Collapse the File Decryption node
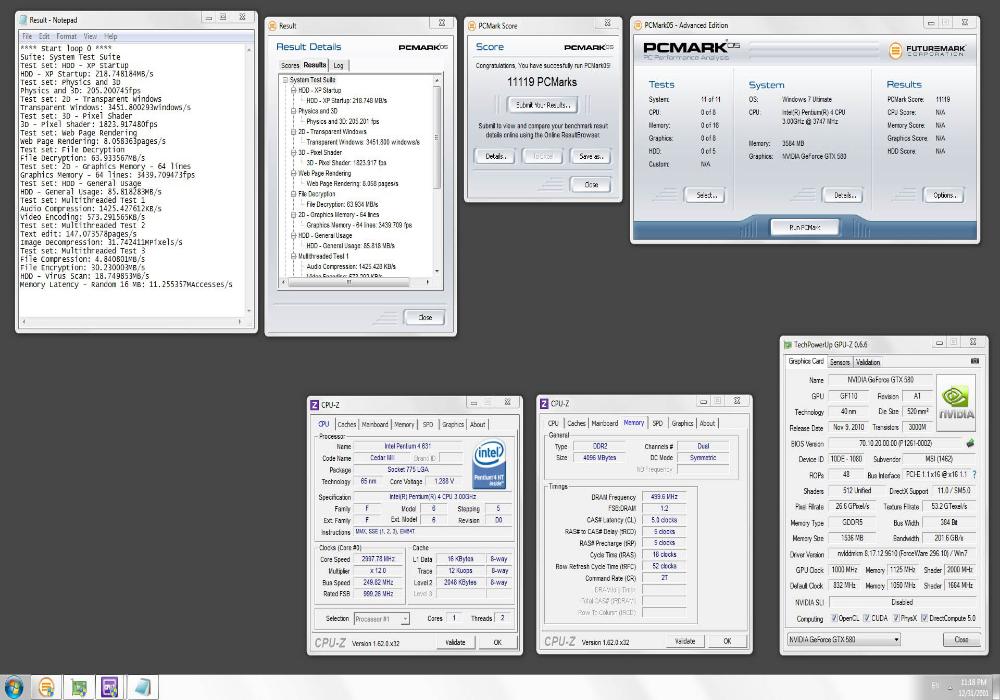 pos(293,194)
